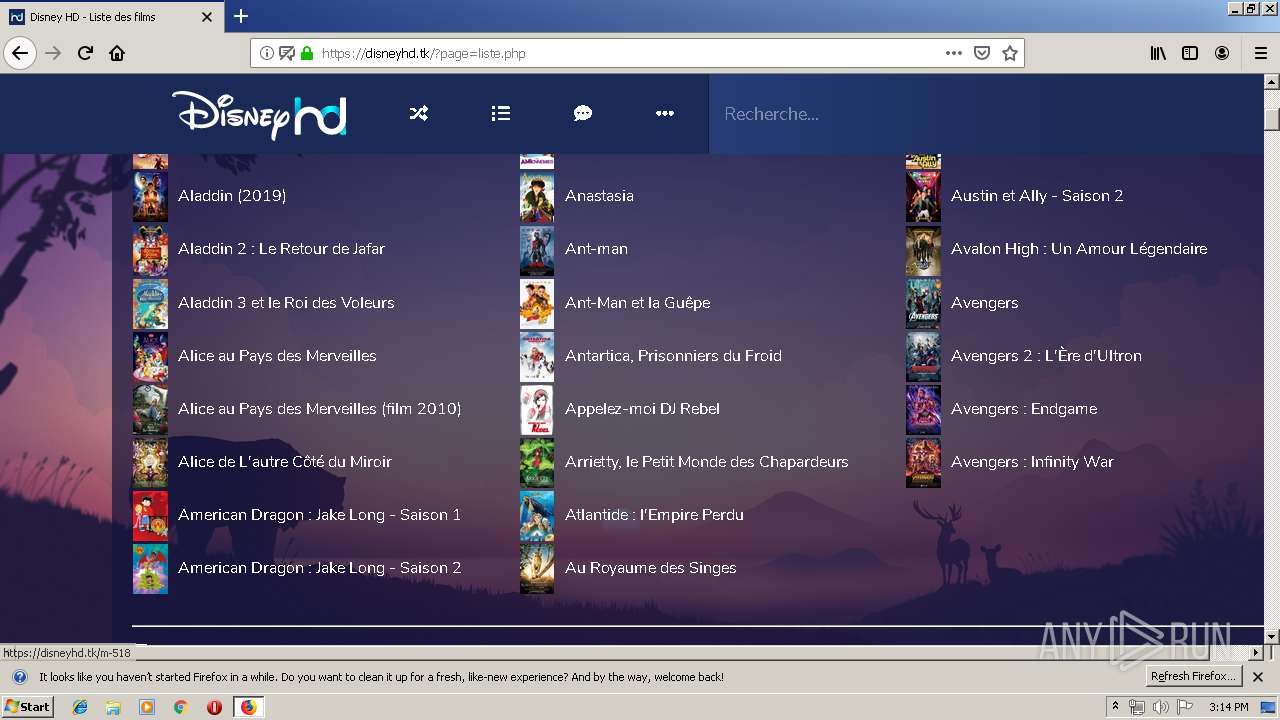This screenshot has height=720, width=1280.
Task: Open Opera from taskbar
Action: pyautogui.click(x=214, y=707)
